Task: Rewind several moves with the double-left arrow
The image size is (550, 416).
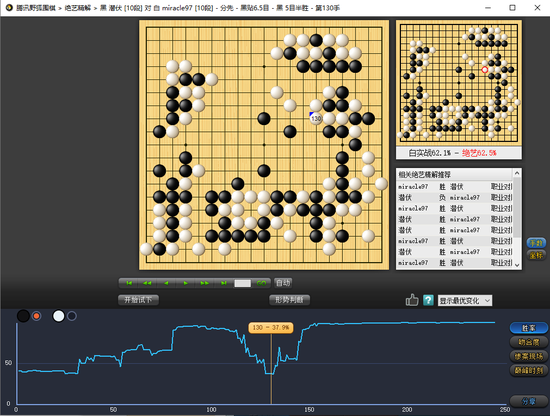Action: (147, 283)
